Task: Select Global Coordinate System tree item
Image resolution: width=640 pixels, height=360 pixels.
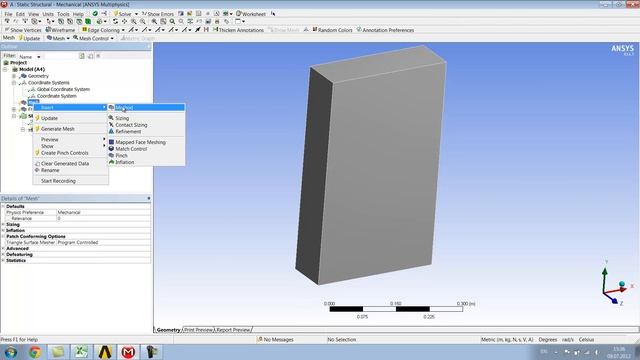Action: click(63, 89)
